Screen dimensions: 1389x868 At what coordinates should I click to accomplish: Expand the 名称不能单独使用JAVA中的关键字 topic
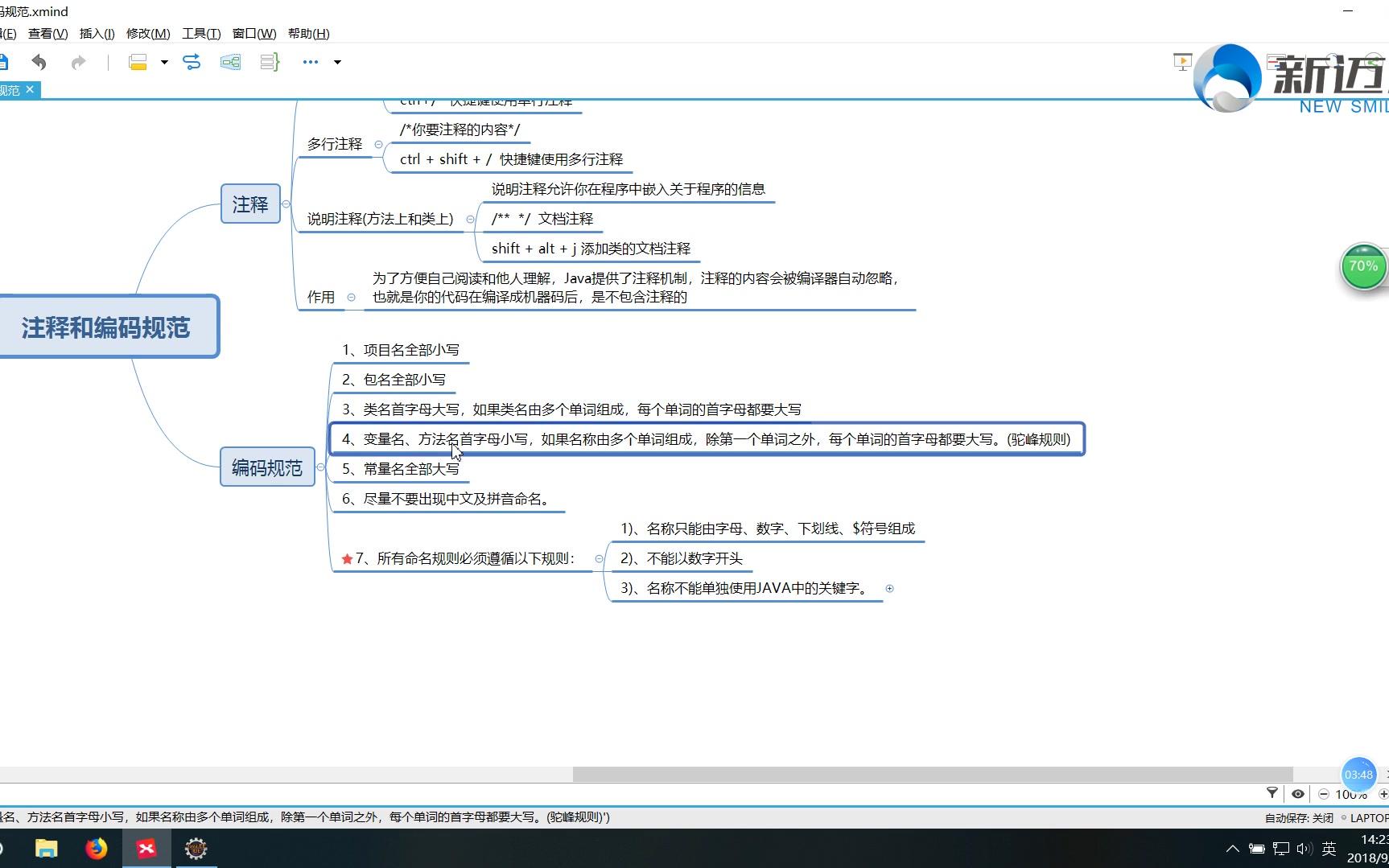(889, 589)
